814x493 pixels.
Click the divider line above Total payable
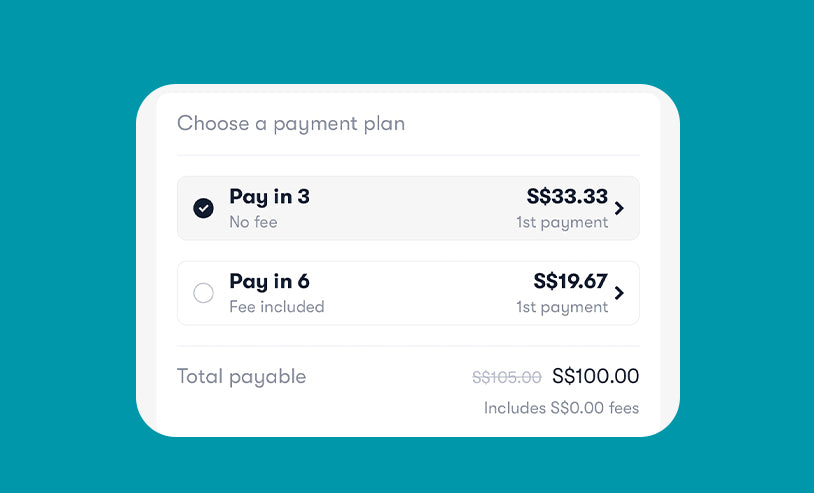pos(408,346)
